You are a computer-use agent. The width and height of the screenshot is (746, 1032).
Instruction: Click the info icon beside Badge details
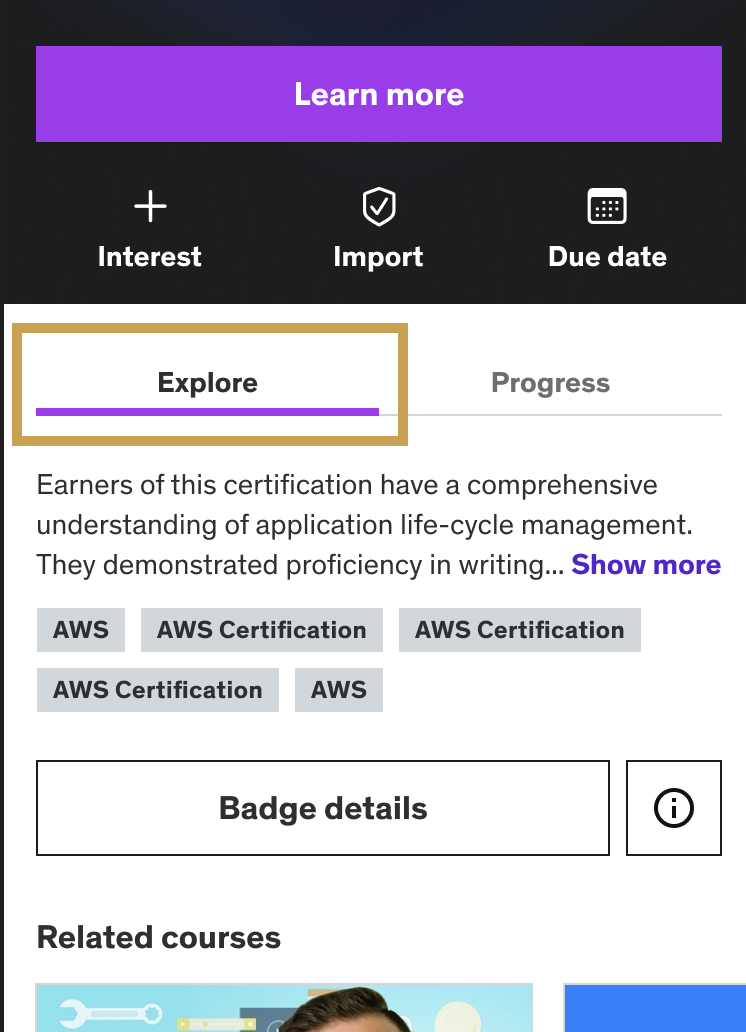point(673,807)
